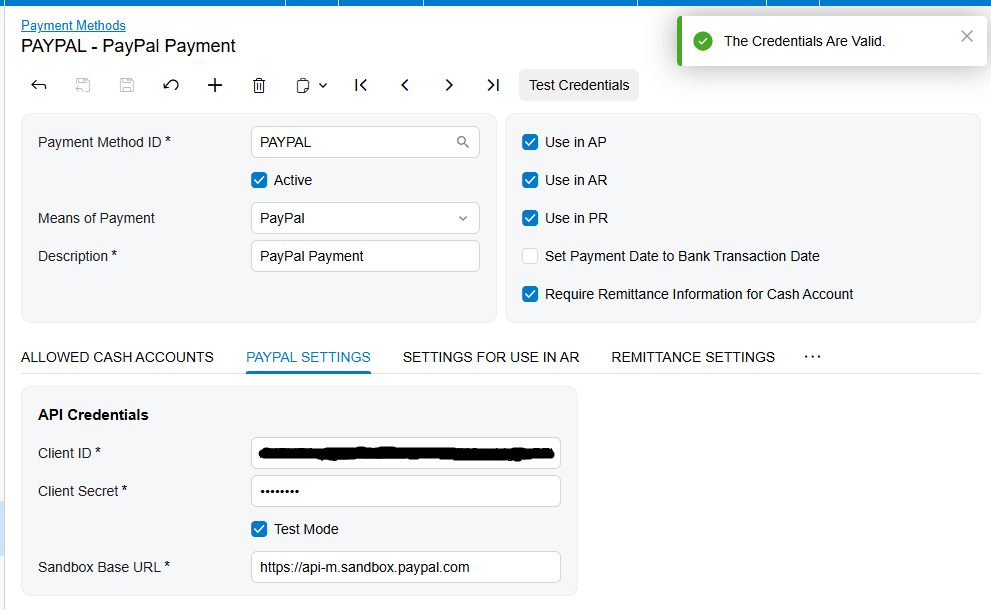
Task: Show more tabs with ellipsis button
Action: 812,357
